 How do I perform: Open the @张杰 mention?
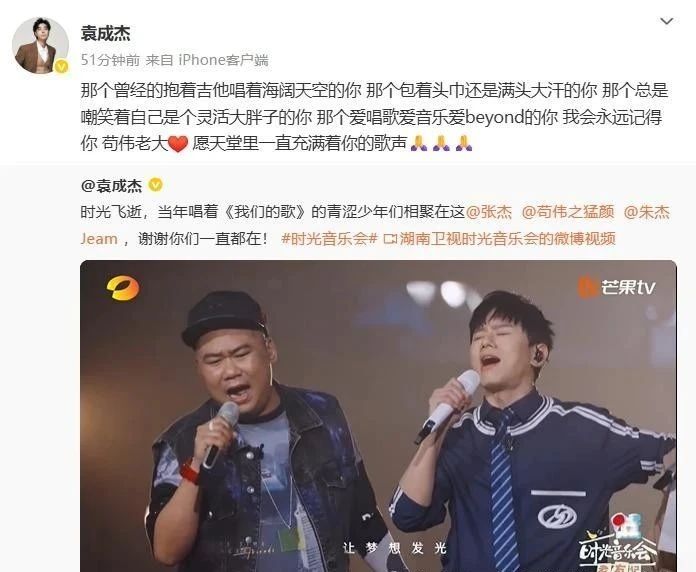488,212
